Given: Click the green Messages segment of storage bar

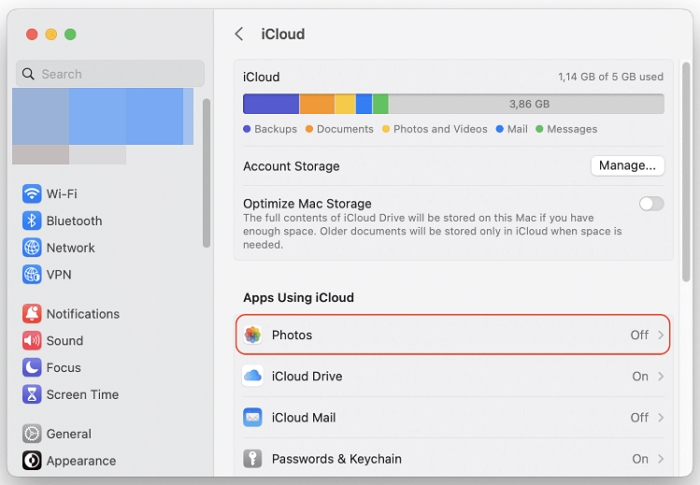Looking at the screenshot, I should 380,104.
